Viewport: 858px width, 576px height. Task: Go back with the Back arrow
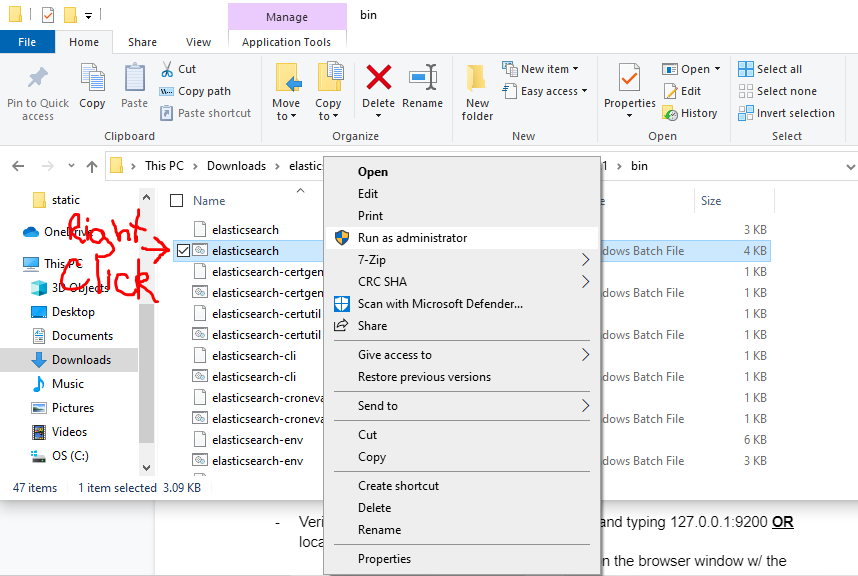click(x=18, y=166)
